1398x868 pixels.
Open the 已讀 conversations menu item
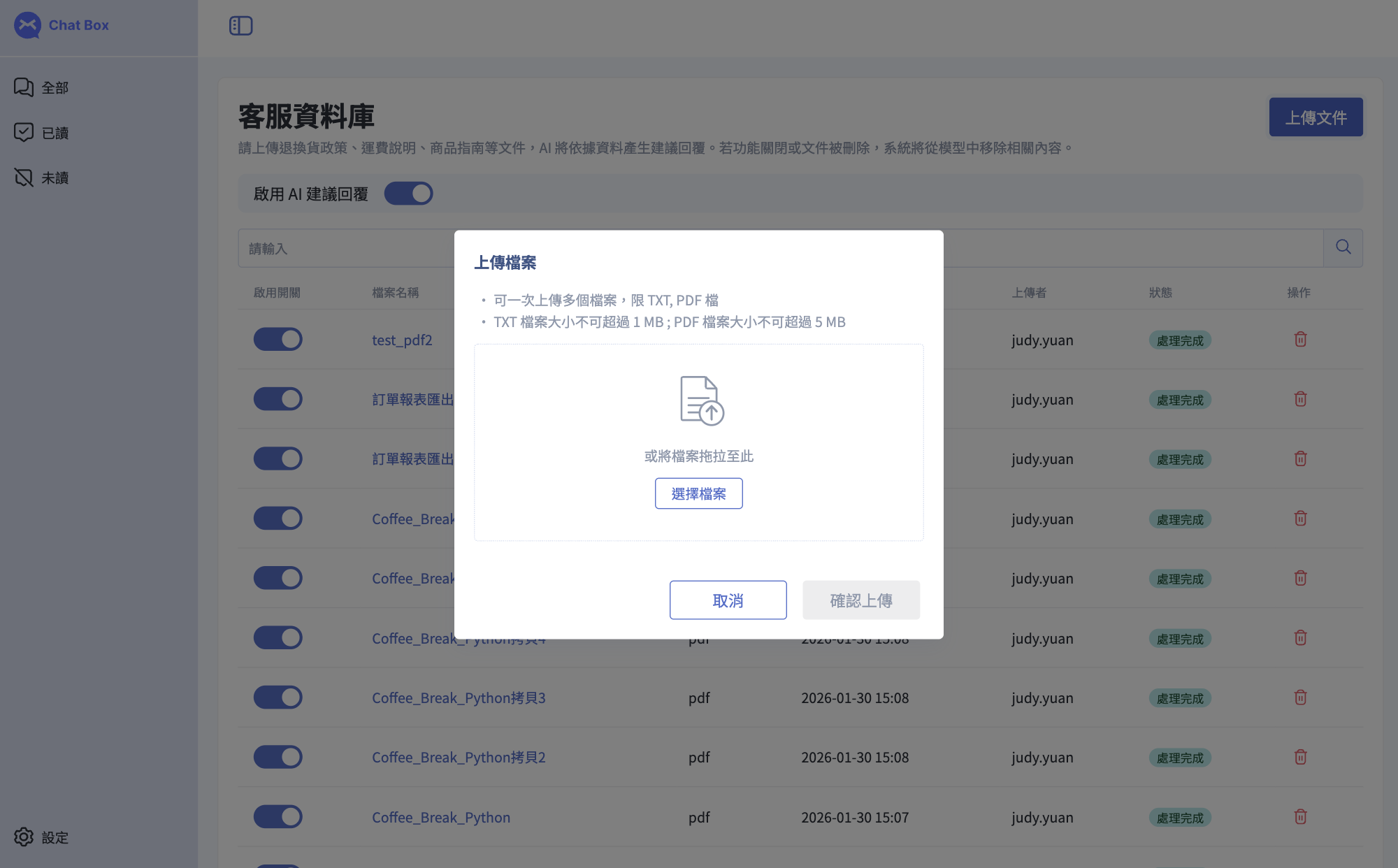point(55,133)
